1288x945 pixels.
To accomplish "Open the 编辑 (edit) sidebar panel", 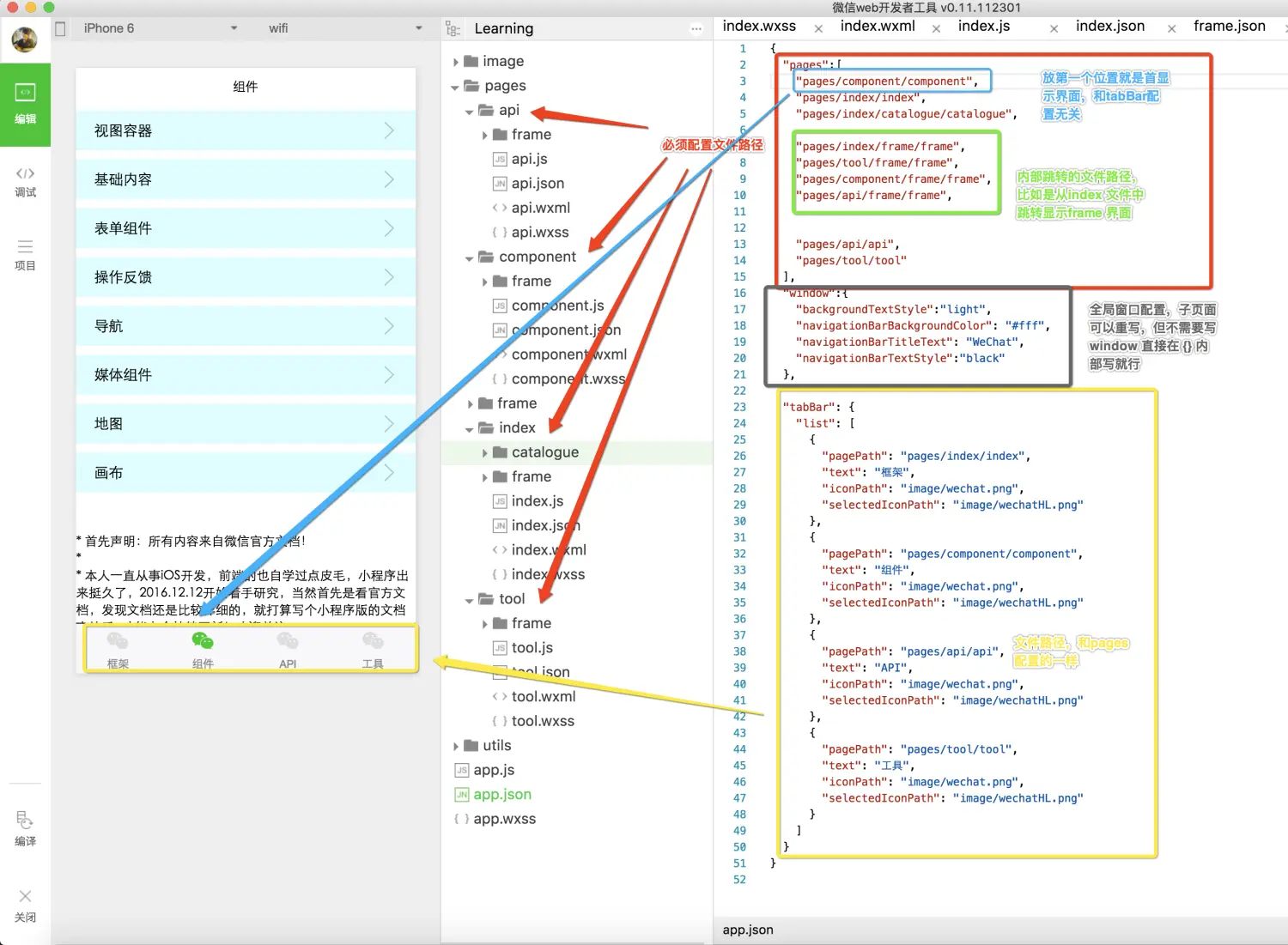I will pyautogui.click(x=25, y=104).
